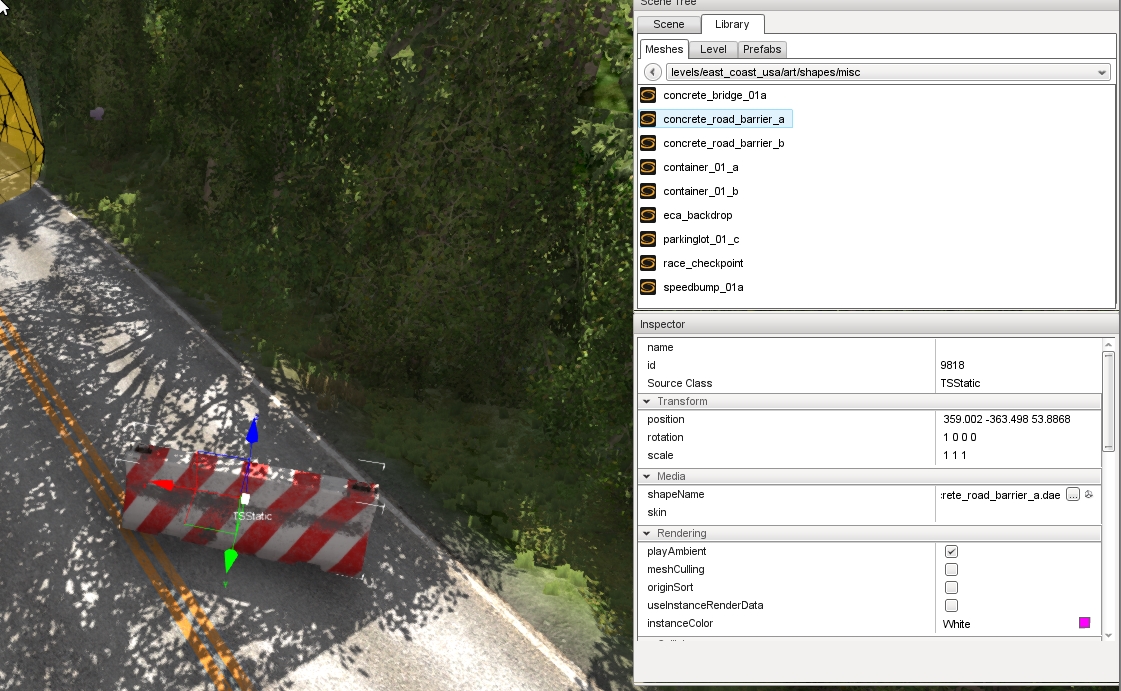Click the container_01_a mesh icon
Image resolution: width=1121 pixels, height=691 pixels.
pos(648,167)
